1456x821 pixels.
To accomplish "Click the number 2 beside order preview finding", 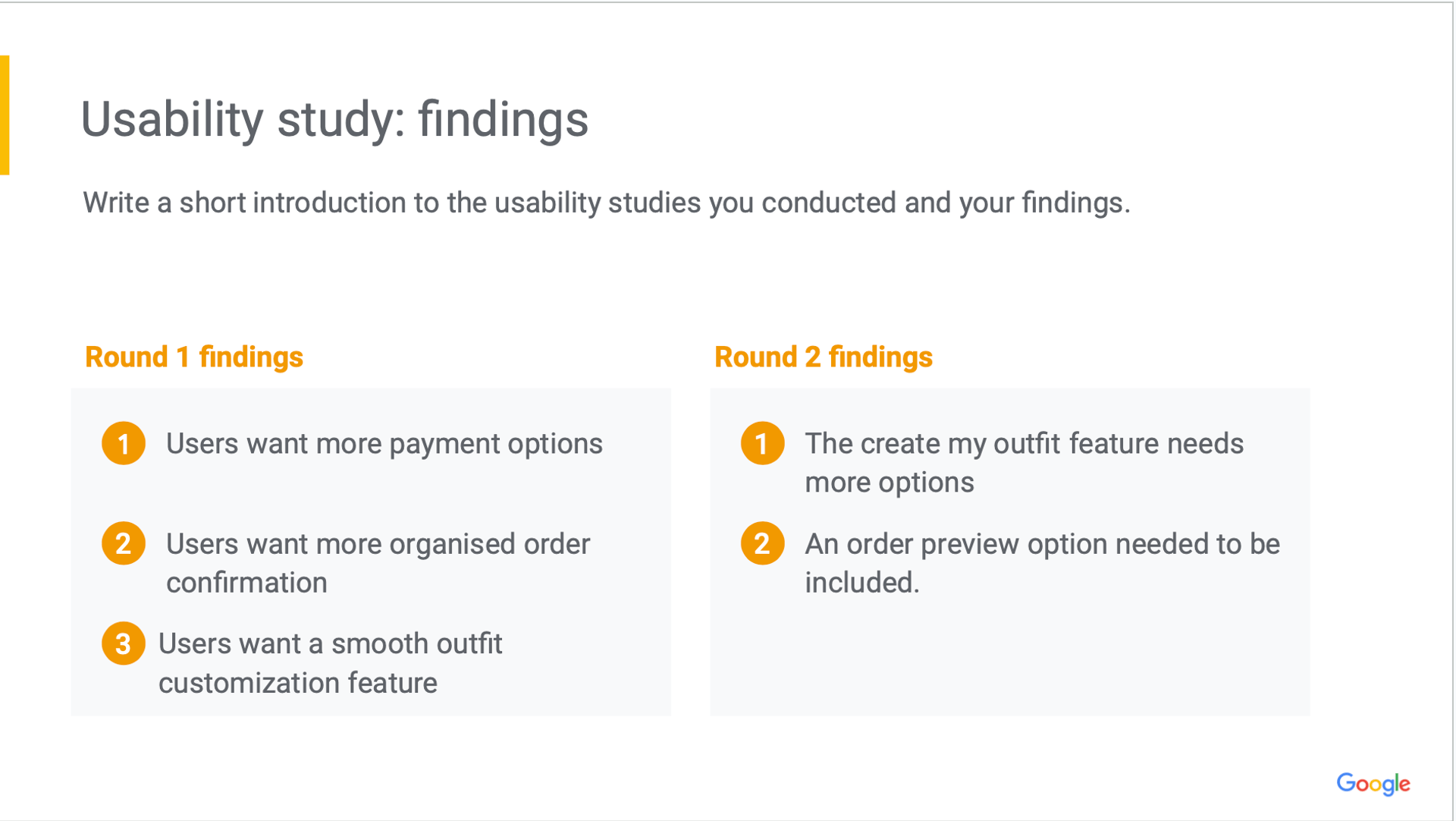I will pos(762,543).
